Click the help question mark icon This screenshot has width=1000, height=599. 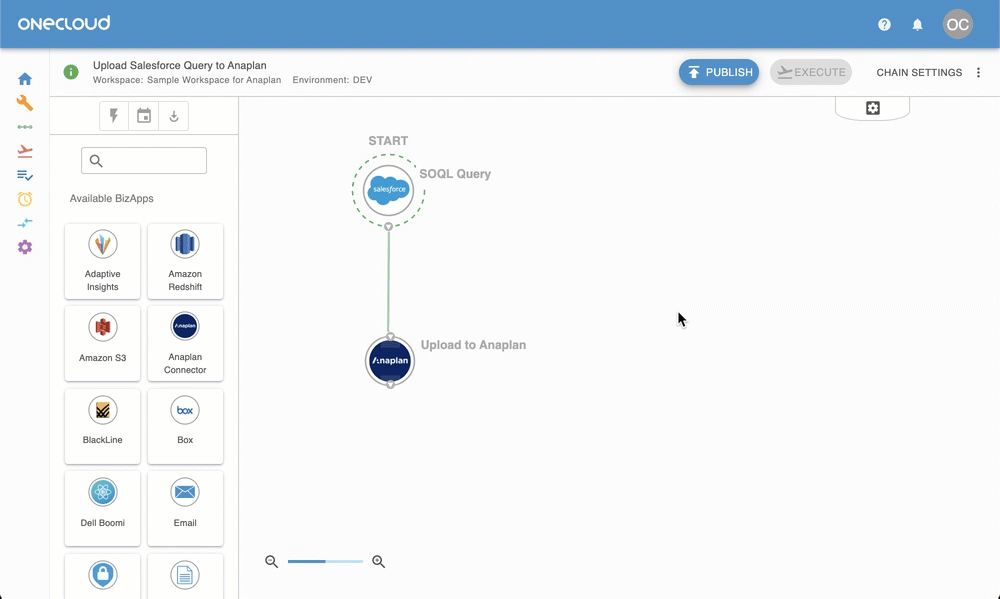coord(884,24)
